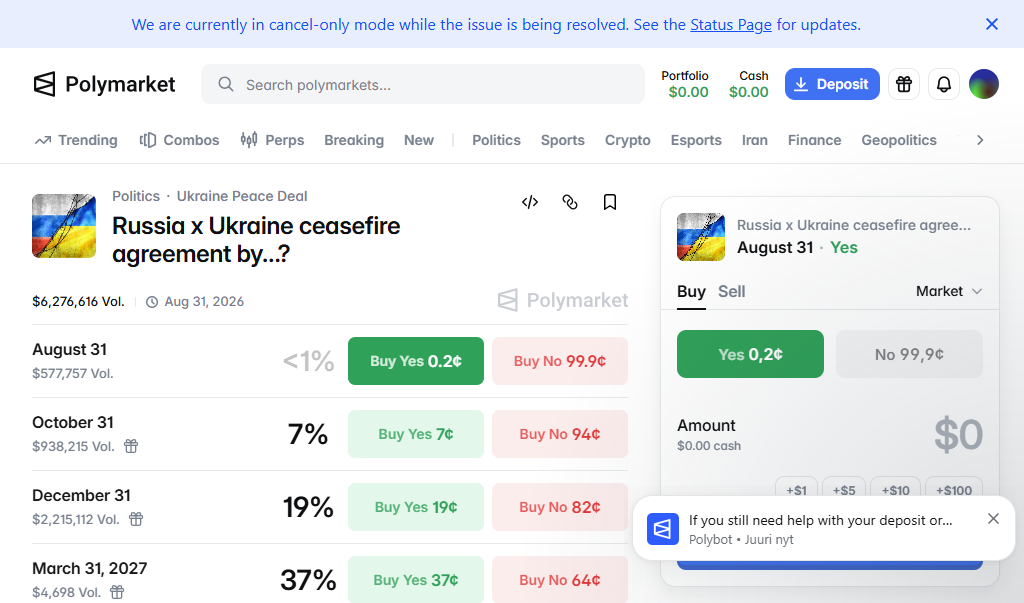
Task: Click Buy Yes 0.2¢ for August 31
Action: click(x=416, y=361)
